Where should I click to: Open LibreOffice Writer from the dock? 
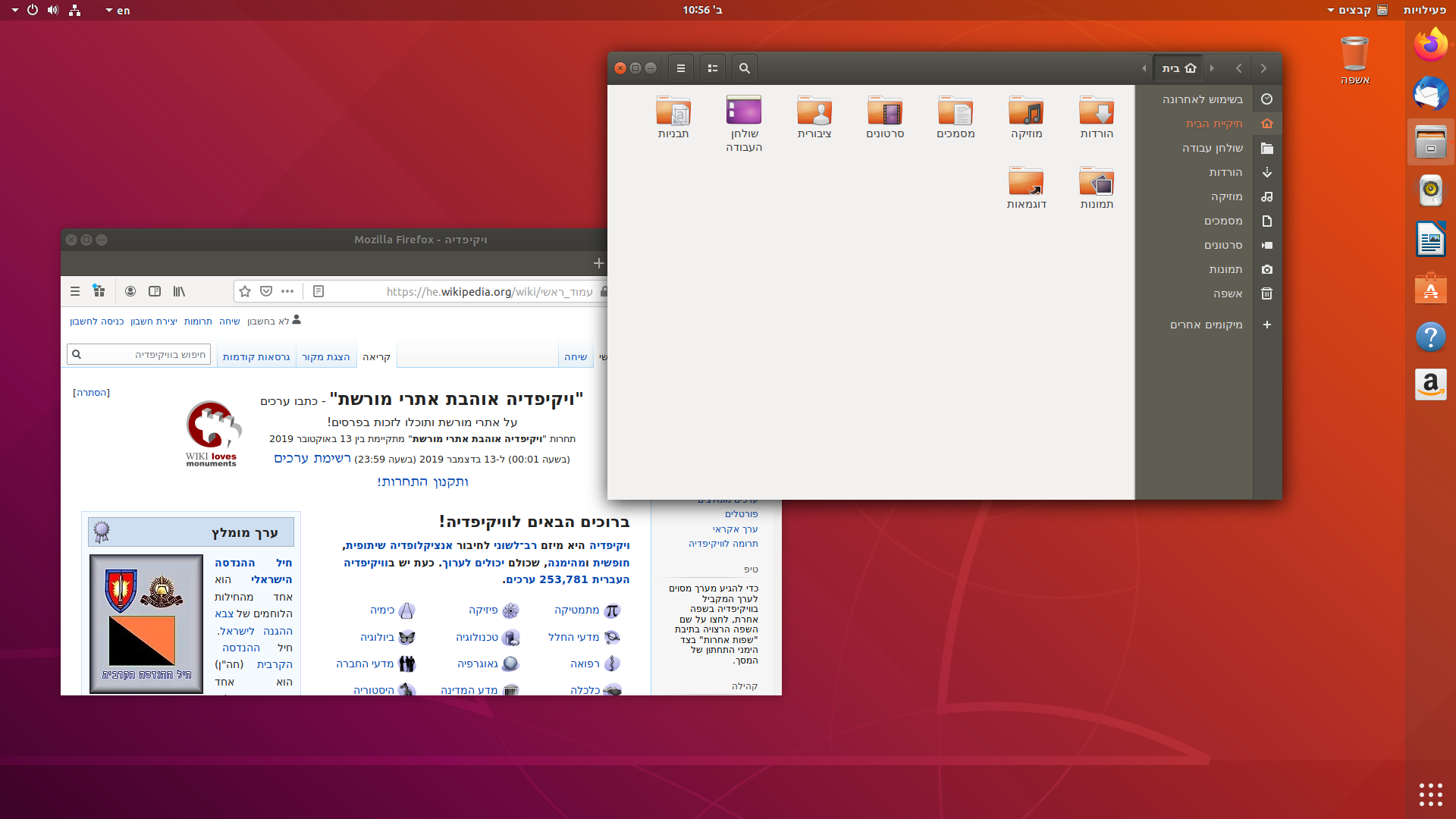pyautogui.click(x=1430, y=239)
